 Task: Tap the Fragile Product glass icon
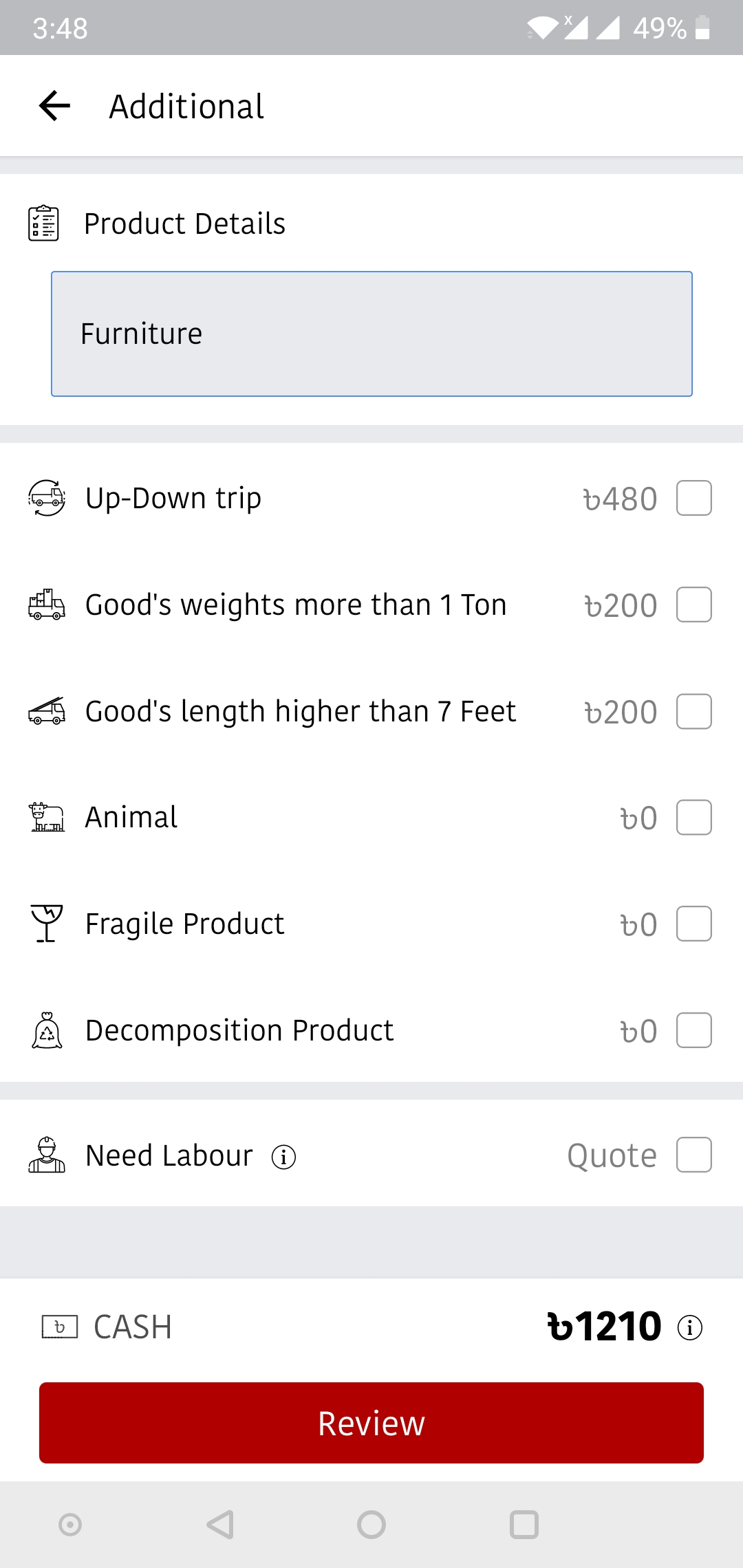click(47, 924)
